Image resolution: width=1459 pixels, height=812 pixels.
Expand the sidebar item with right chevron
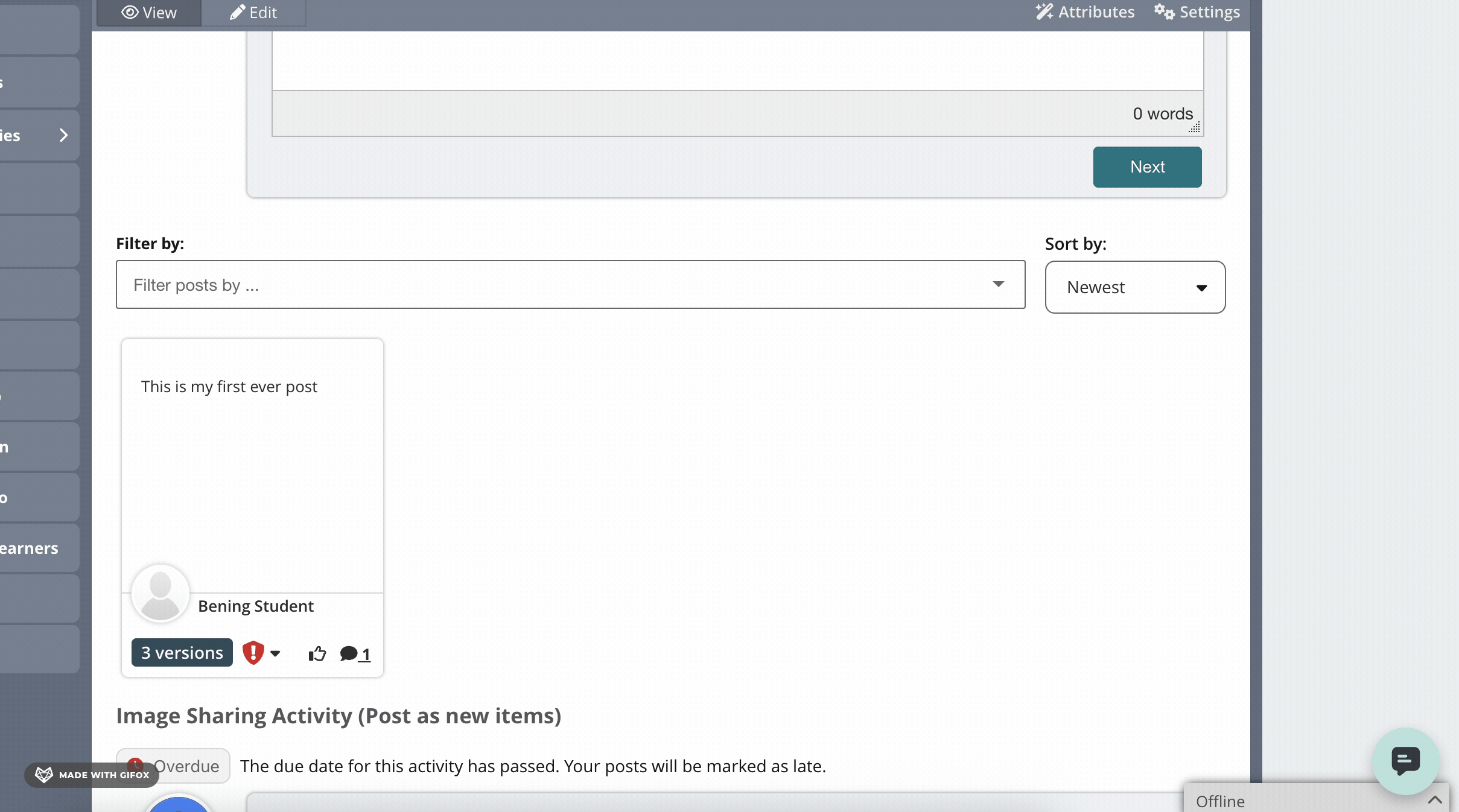(40, 135)
